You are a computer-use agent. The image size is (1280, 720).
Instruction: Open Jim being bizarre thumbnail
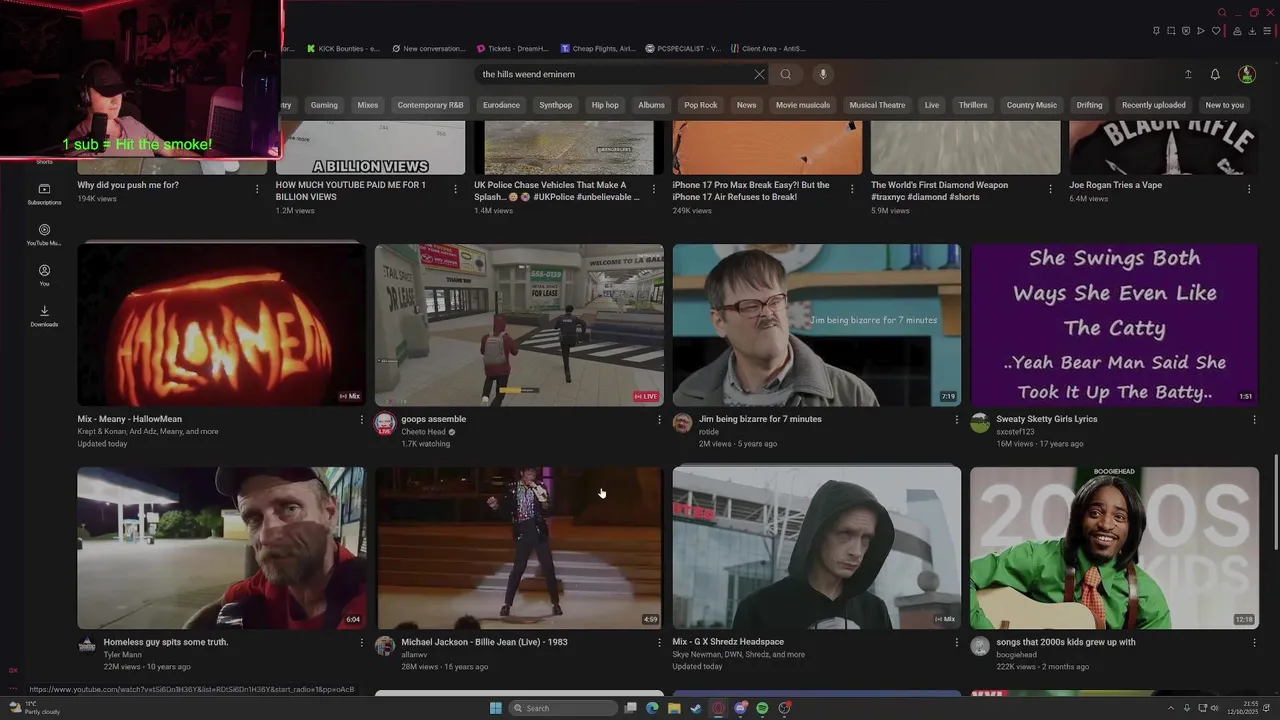tap(817, 325)
